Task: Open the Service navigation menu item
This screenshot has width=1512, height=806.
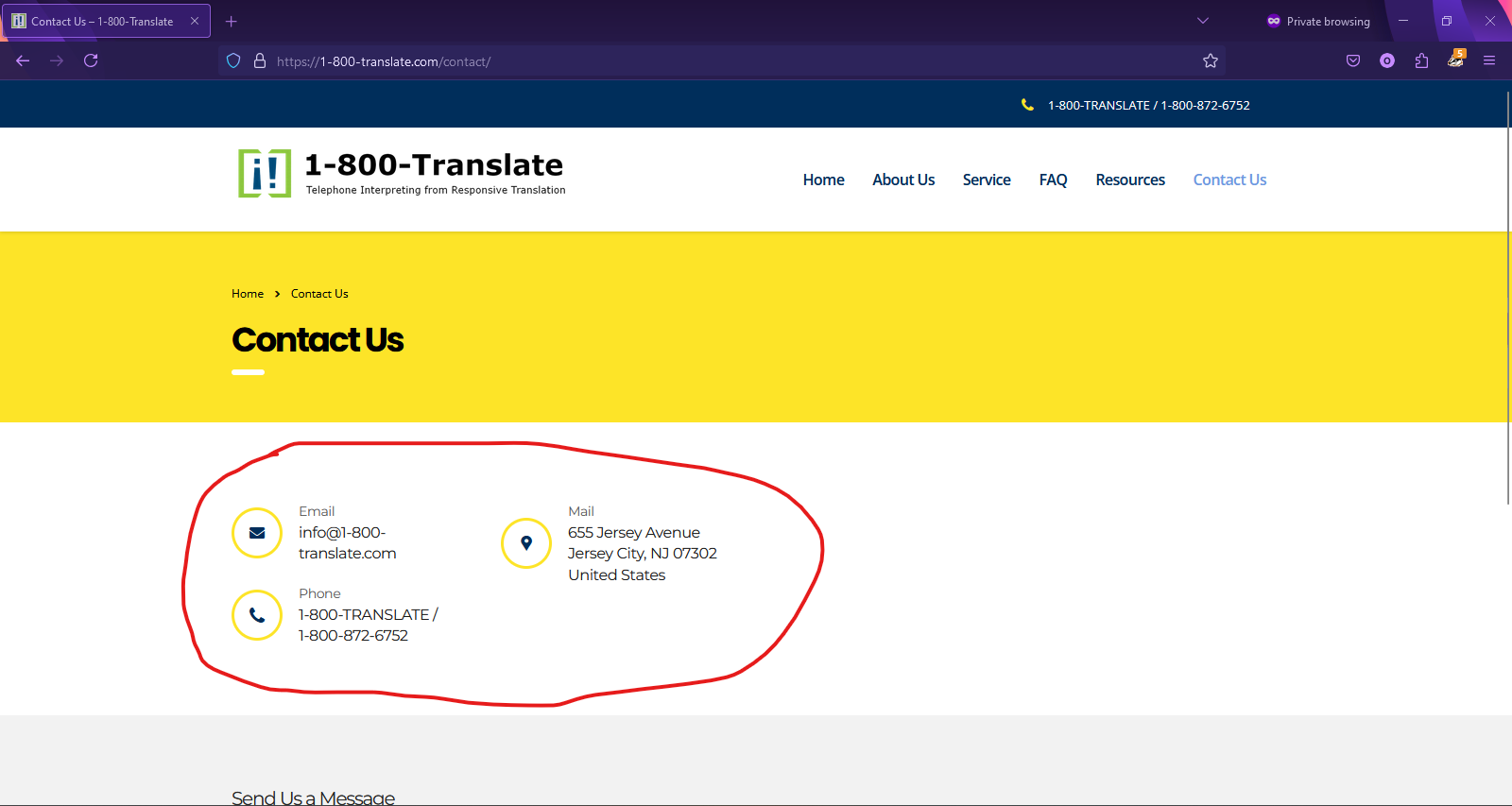Action: click(986, 180)
